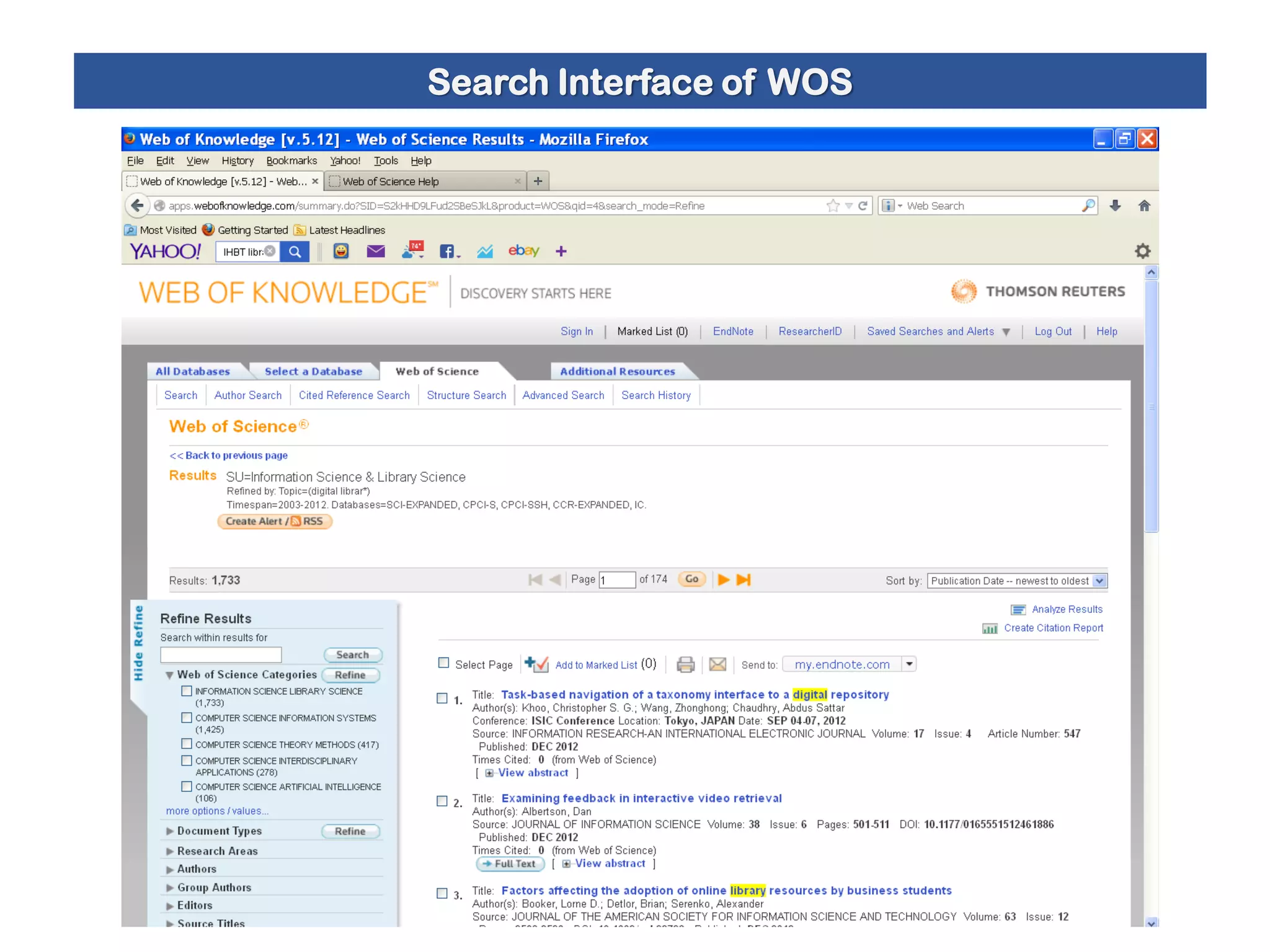Viewport: 1270px width, 952px height.
Task: Bookmark page with the star icon
Action: [x=833, y=206]
